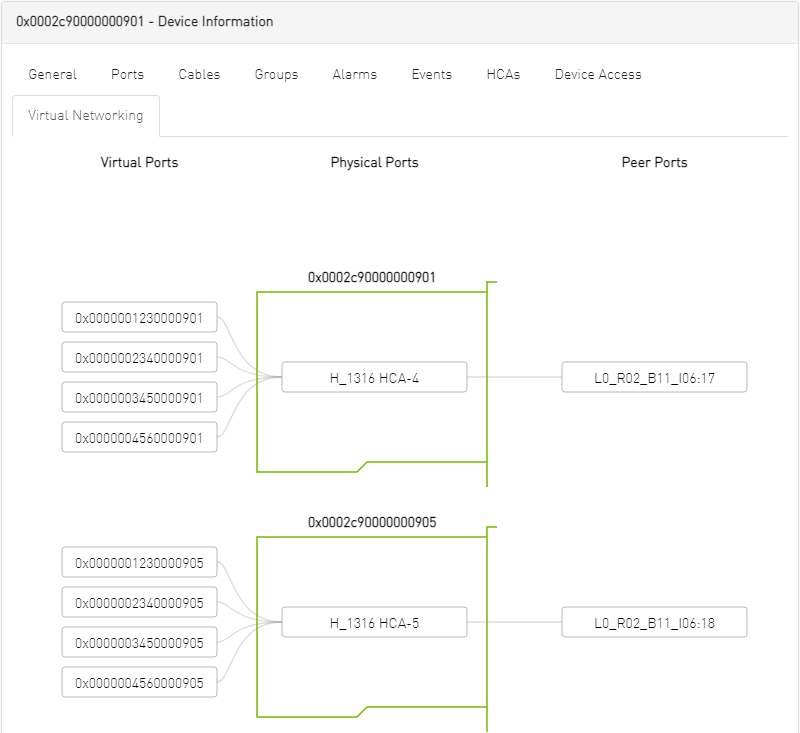The height and width of the screenshot is (733, 800).
Task: View the Cables tab
Action: click(x=199, y=74)
